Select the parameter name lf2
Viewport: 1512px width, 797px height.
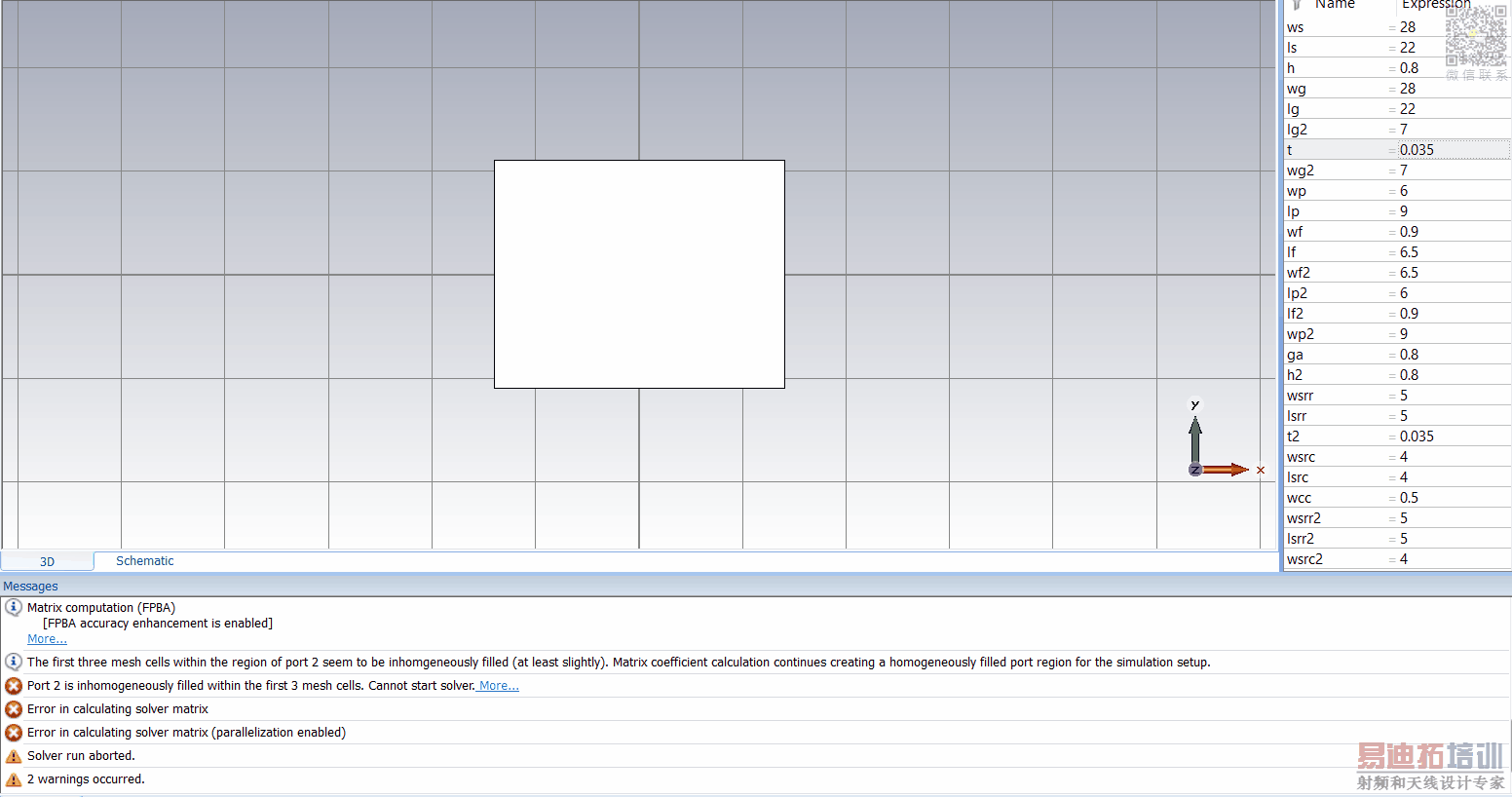pyautogui.click(x=1295, y=314)
